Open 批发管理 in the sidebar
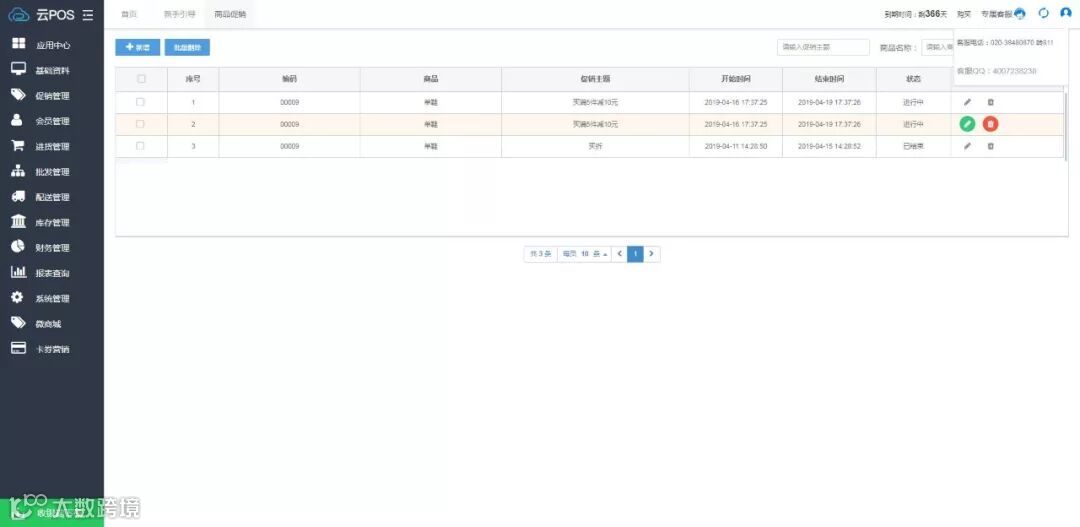 point(52,172)
